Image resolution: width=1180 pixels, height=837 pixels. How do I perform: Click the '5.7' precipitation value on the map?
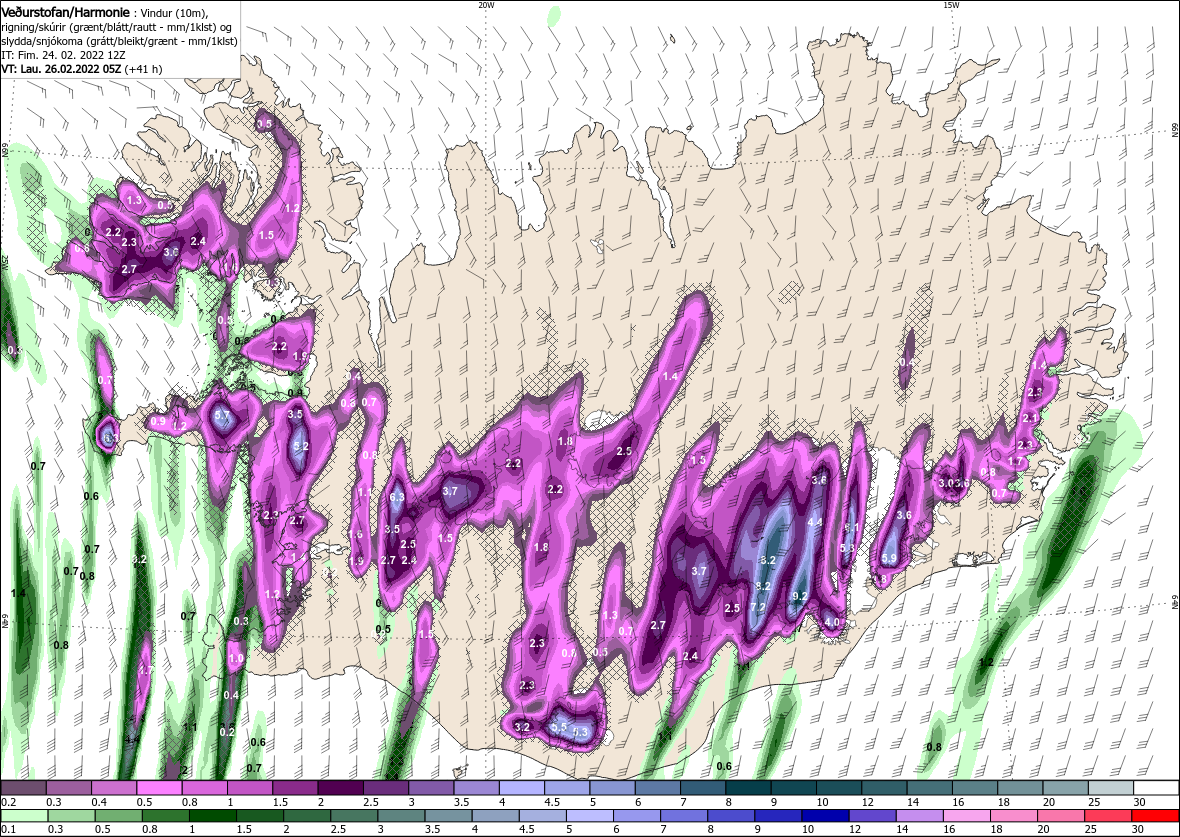point(222,415)
